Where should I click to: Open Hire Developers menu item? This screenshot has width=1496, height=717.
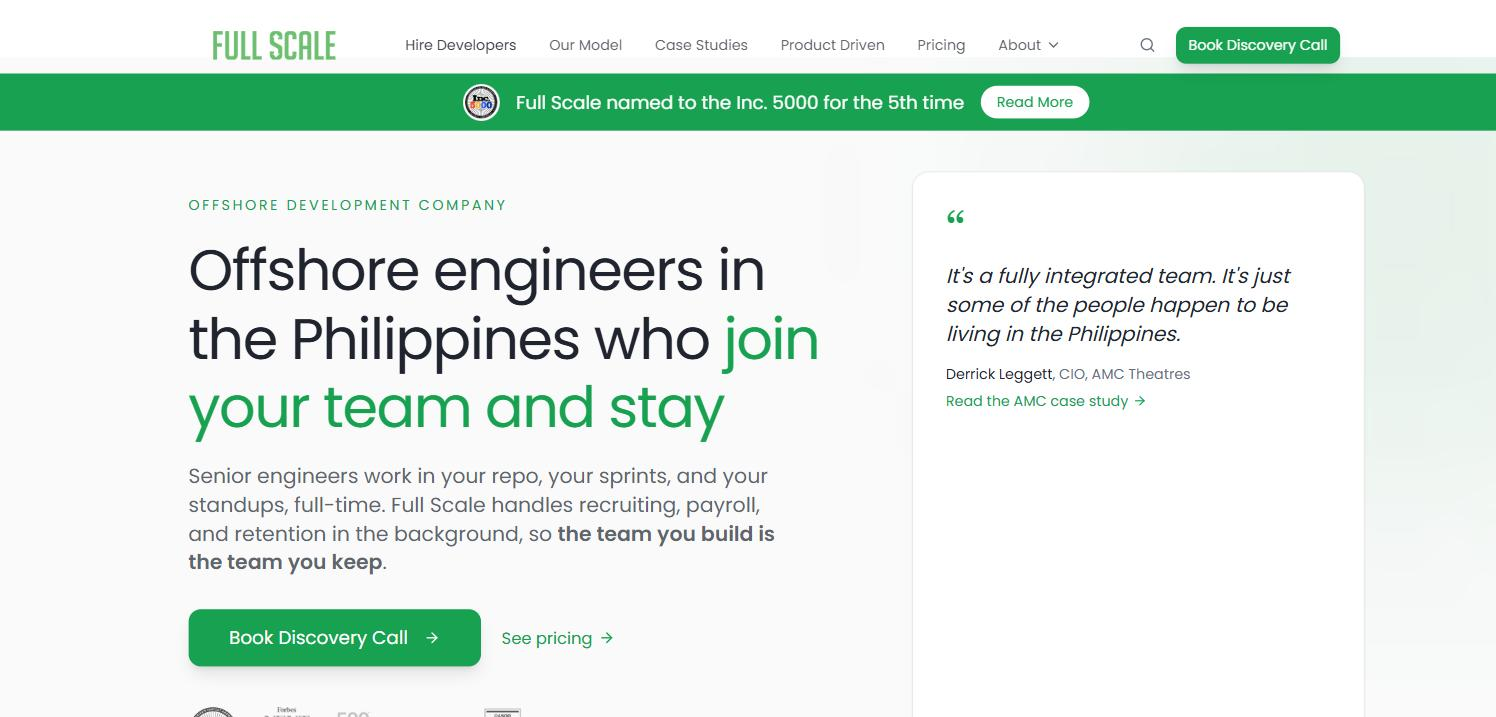pyautogui.click(x=461, y=45)
